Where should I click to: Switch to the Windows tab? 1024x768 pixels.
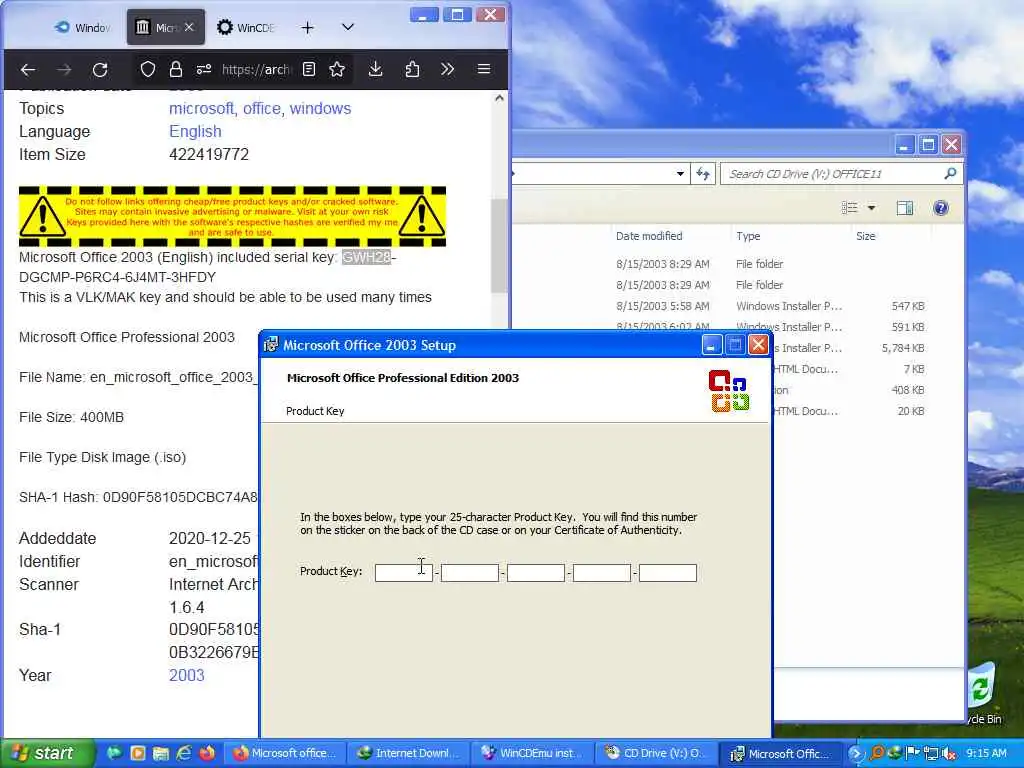tap(83, 27)
